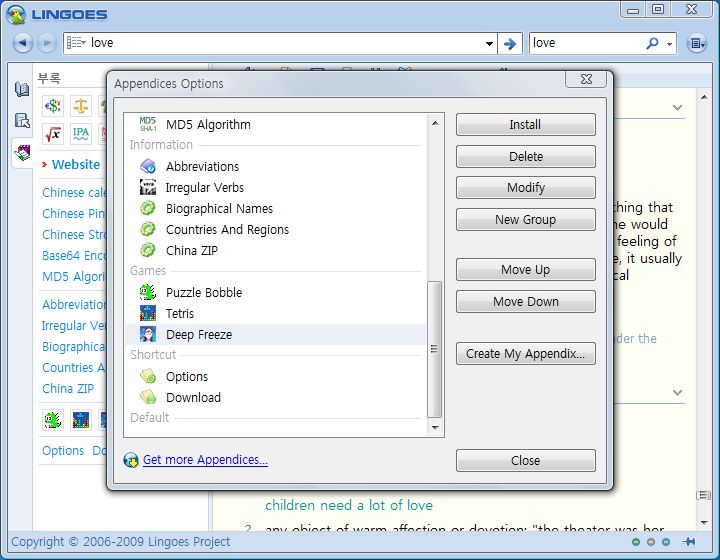Click the blue dot in status bar
Viewport: 720px width, 560px height.
tap(666, 542)
